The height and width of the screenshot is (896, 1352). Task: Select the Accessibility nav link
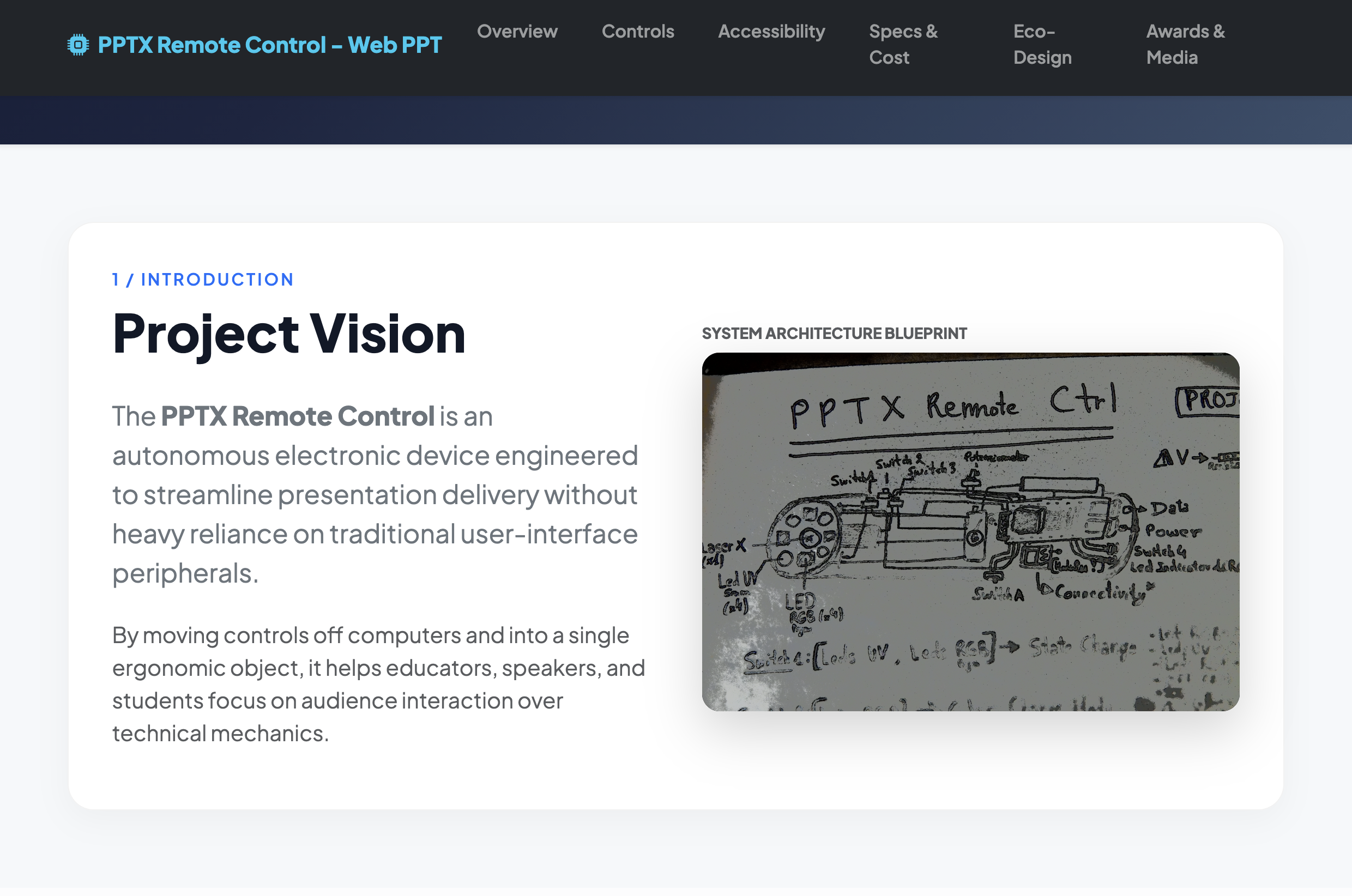771,32
